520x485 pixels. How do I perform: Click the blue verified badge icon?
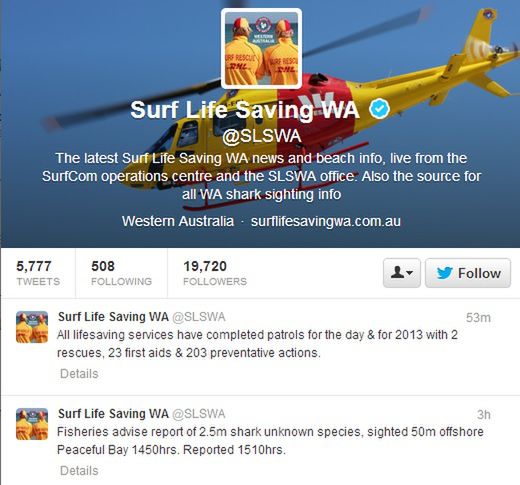pyautogui.click(x=380, y=109)
